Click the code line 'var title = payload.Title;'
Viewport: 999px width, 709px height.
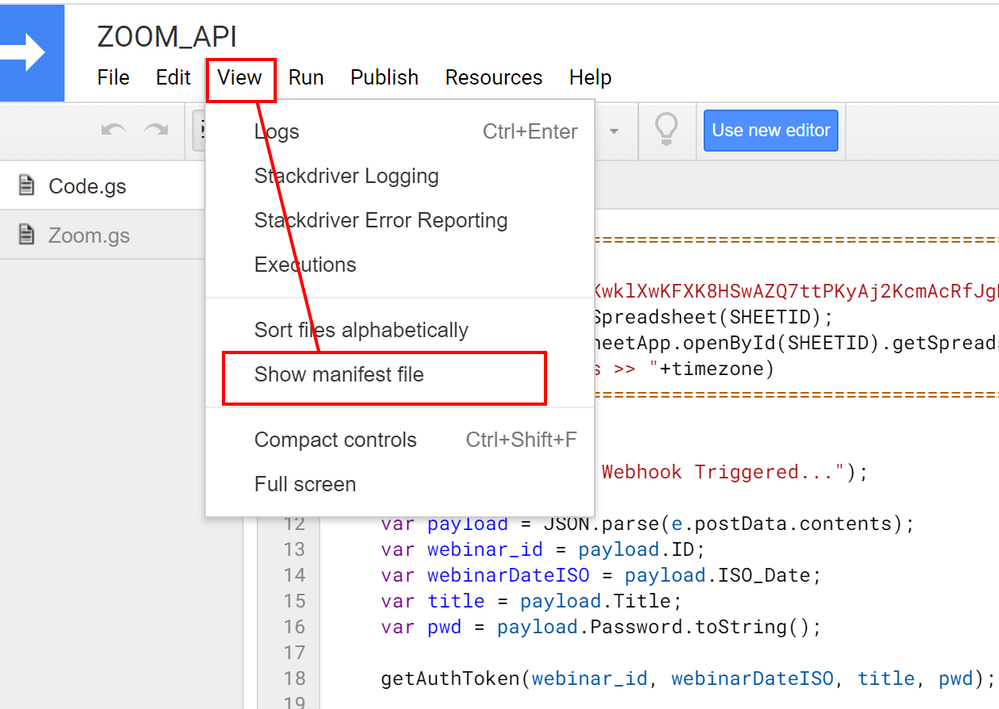click(x=531, y=601)
